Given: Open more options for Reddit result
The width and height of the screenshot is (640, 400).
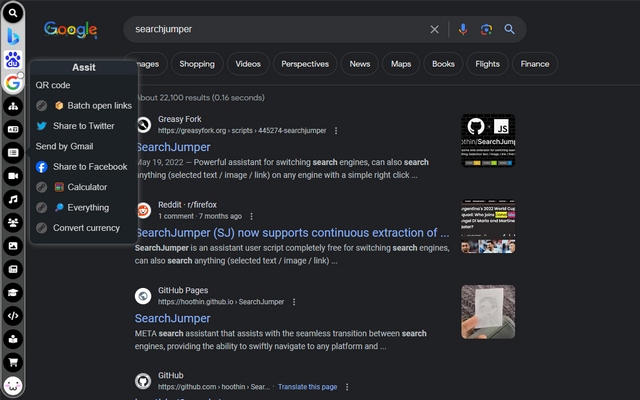Looking at the screenshot, I should coord(251,216).
